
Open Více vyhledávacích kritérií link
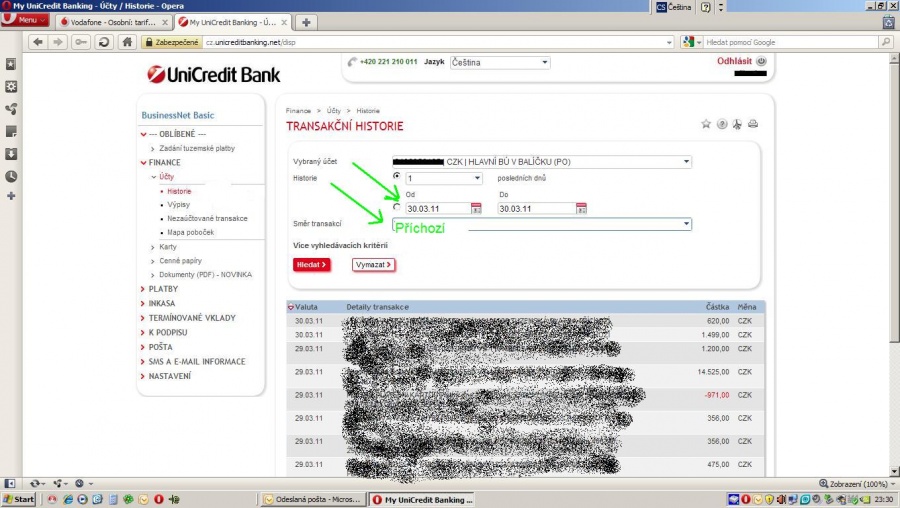(x=340, y=245)
